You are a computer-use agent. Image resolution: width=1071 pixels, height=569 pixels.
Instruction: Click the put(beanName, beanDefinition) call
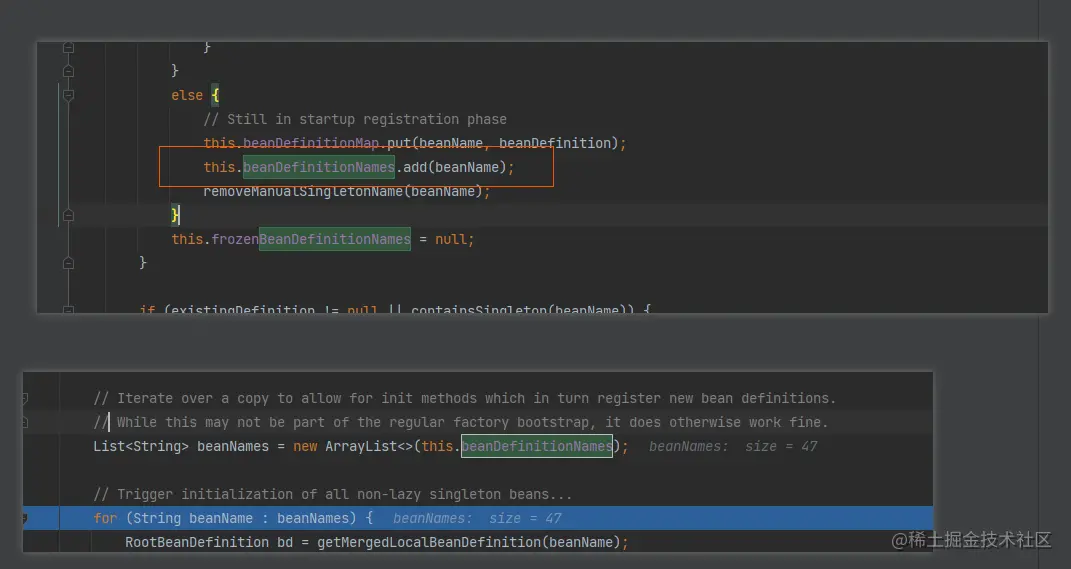[502, 143]
